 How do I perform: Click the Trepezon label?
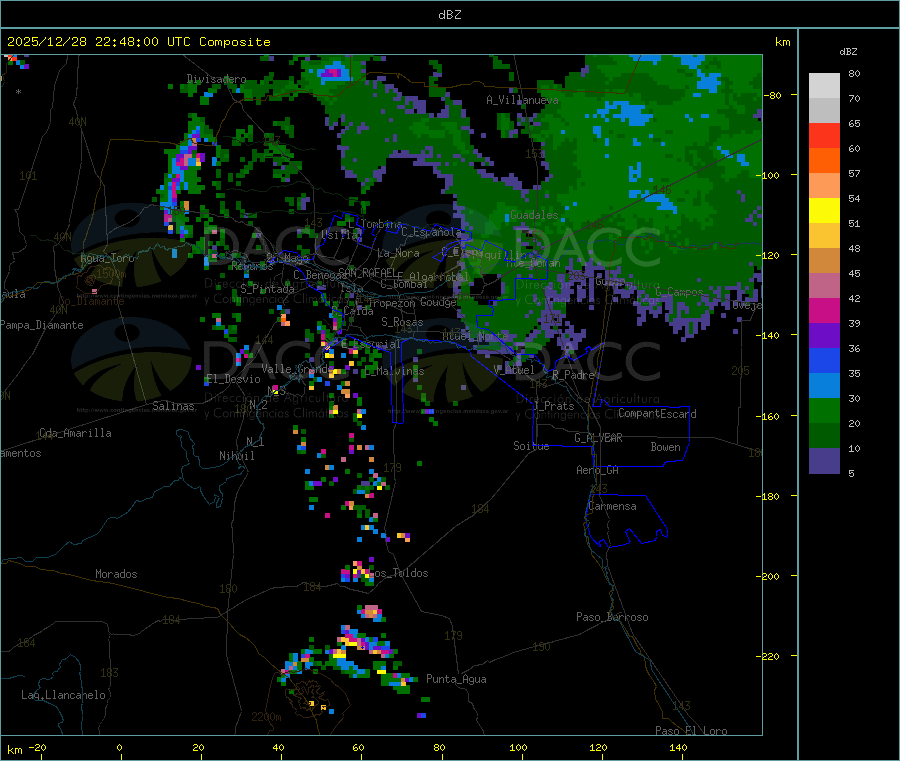[392, 303]
